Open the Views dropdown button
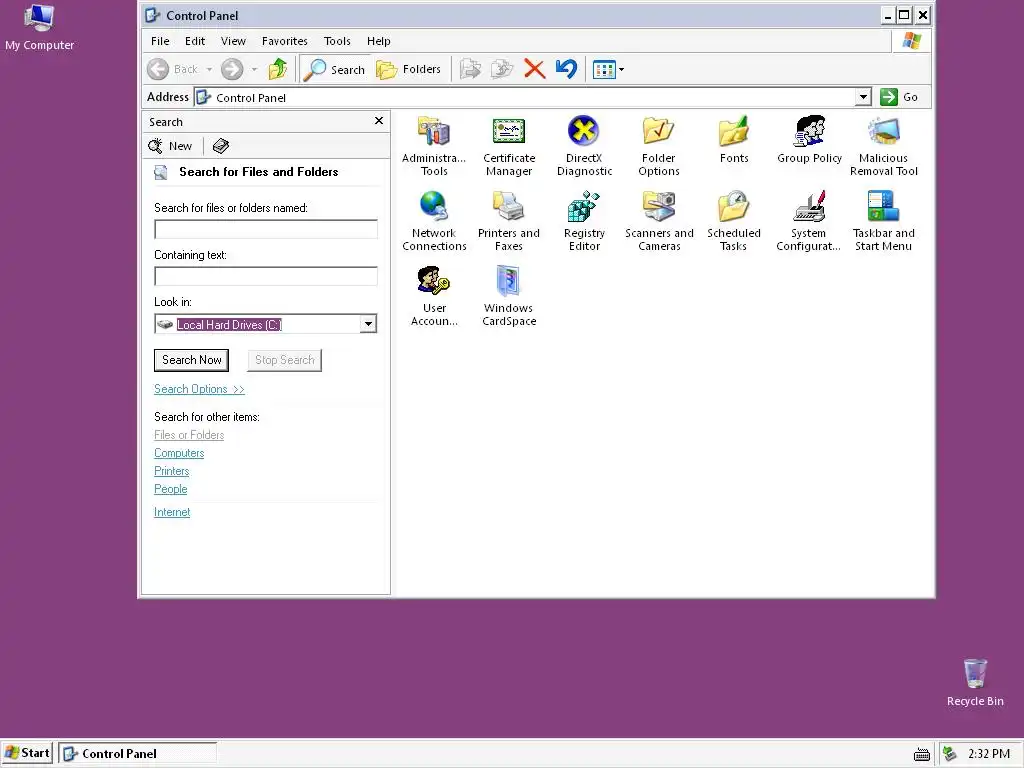The width and height of the screenshot is (1024, 768). tap(608, 69)
